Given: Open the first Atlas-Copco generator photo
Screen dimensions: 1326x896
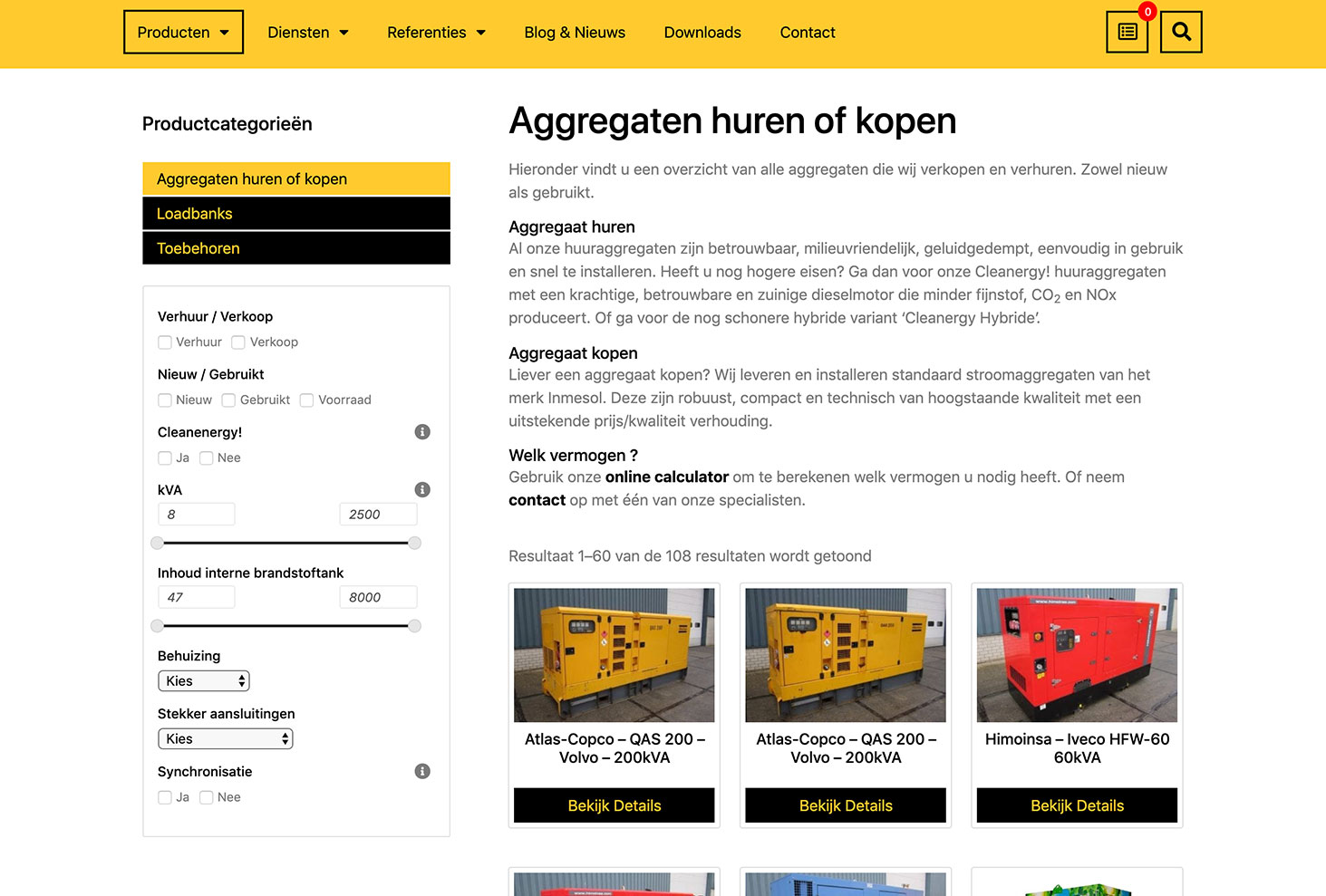Looking at the screenshot, I should coord(615,655).
